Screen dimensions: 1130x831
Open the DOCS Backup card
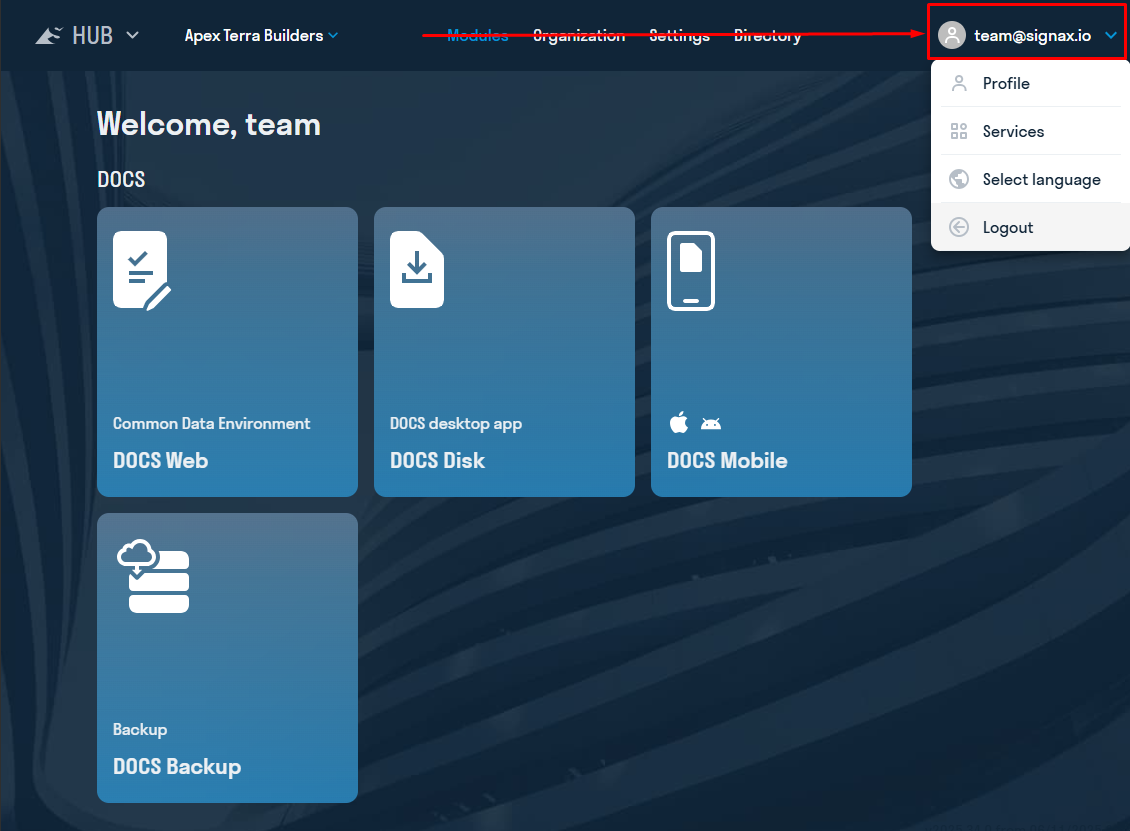click(x=227, y=658)
